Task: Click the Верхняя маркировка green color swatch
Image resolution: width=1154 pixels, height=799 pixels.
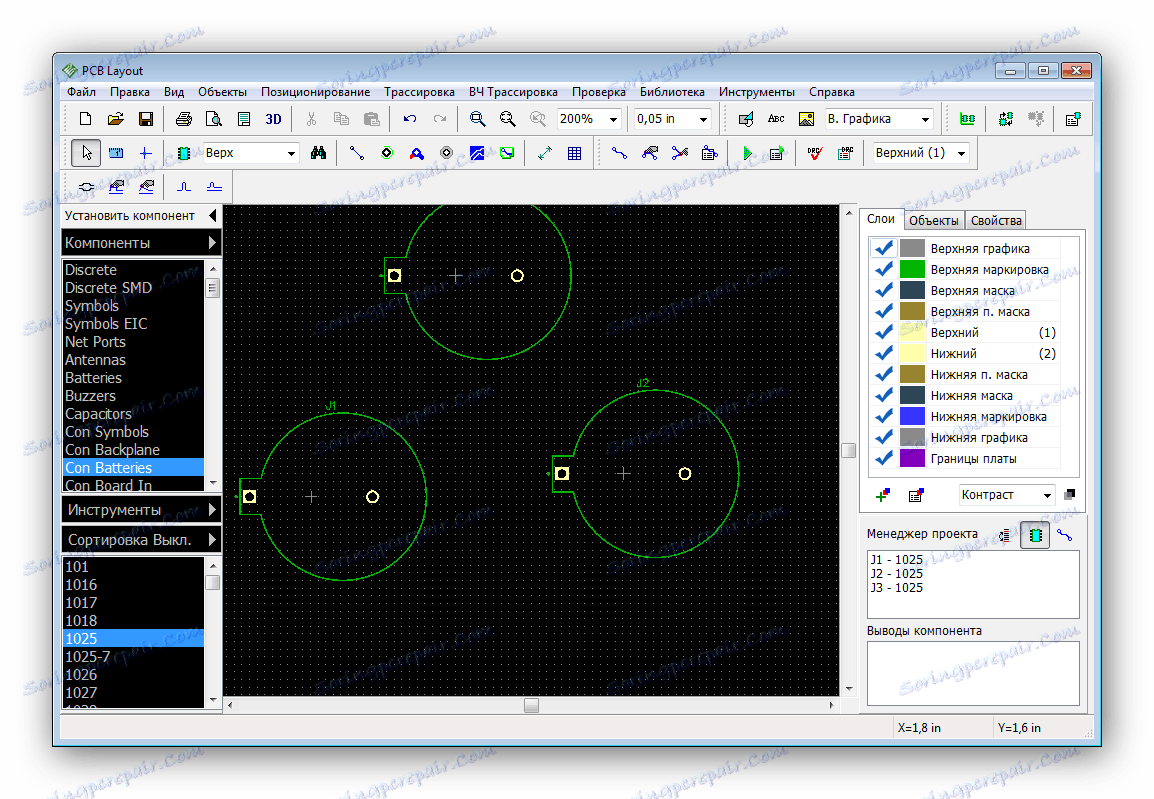Action: [x=912, y=269]
